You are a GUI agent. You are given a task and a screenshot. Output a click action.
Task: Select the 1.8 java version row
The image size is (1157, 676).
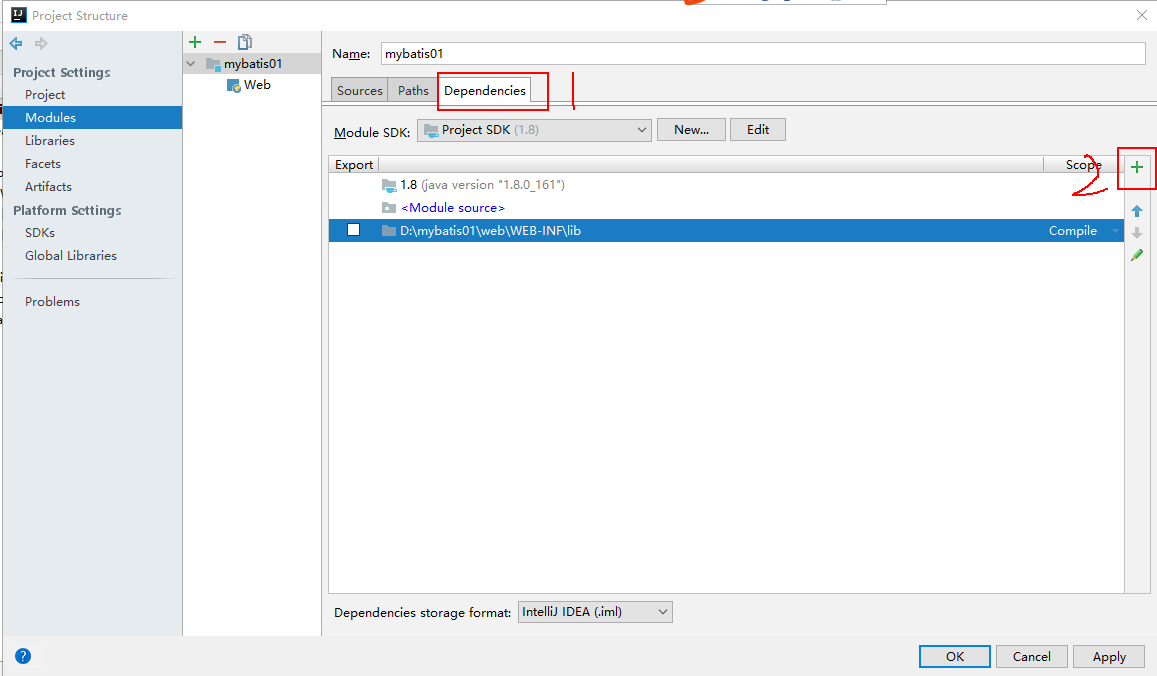[x=726, y=185]
